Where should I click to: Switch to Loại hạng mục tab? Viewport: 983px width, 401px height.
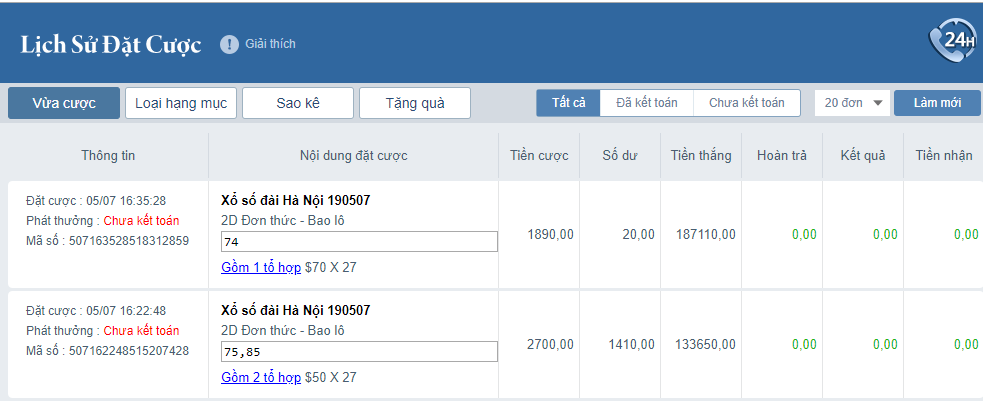point(180,103)
